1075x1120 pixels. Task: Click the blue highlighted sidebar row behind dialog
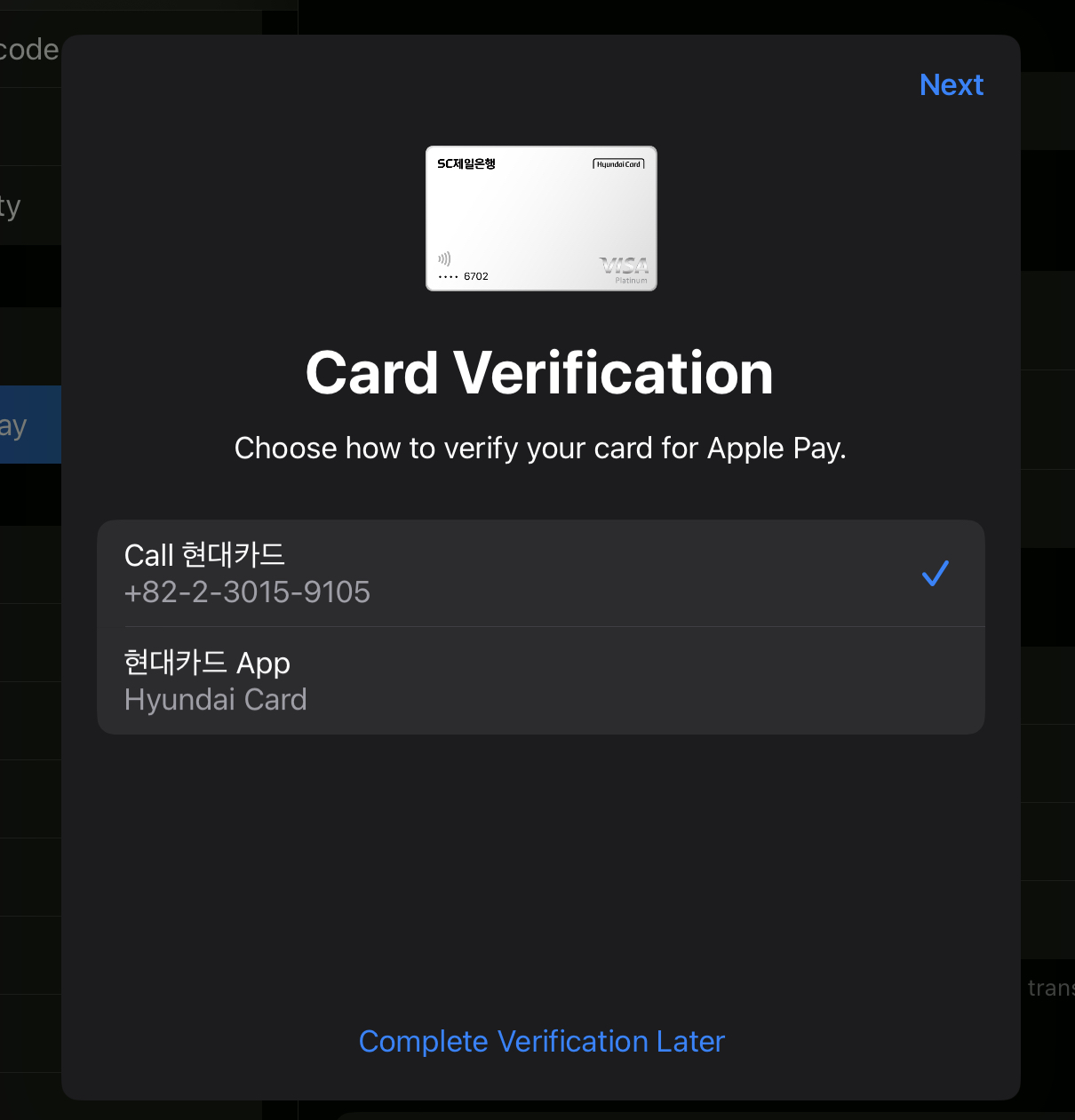click(x=30, y=425)
